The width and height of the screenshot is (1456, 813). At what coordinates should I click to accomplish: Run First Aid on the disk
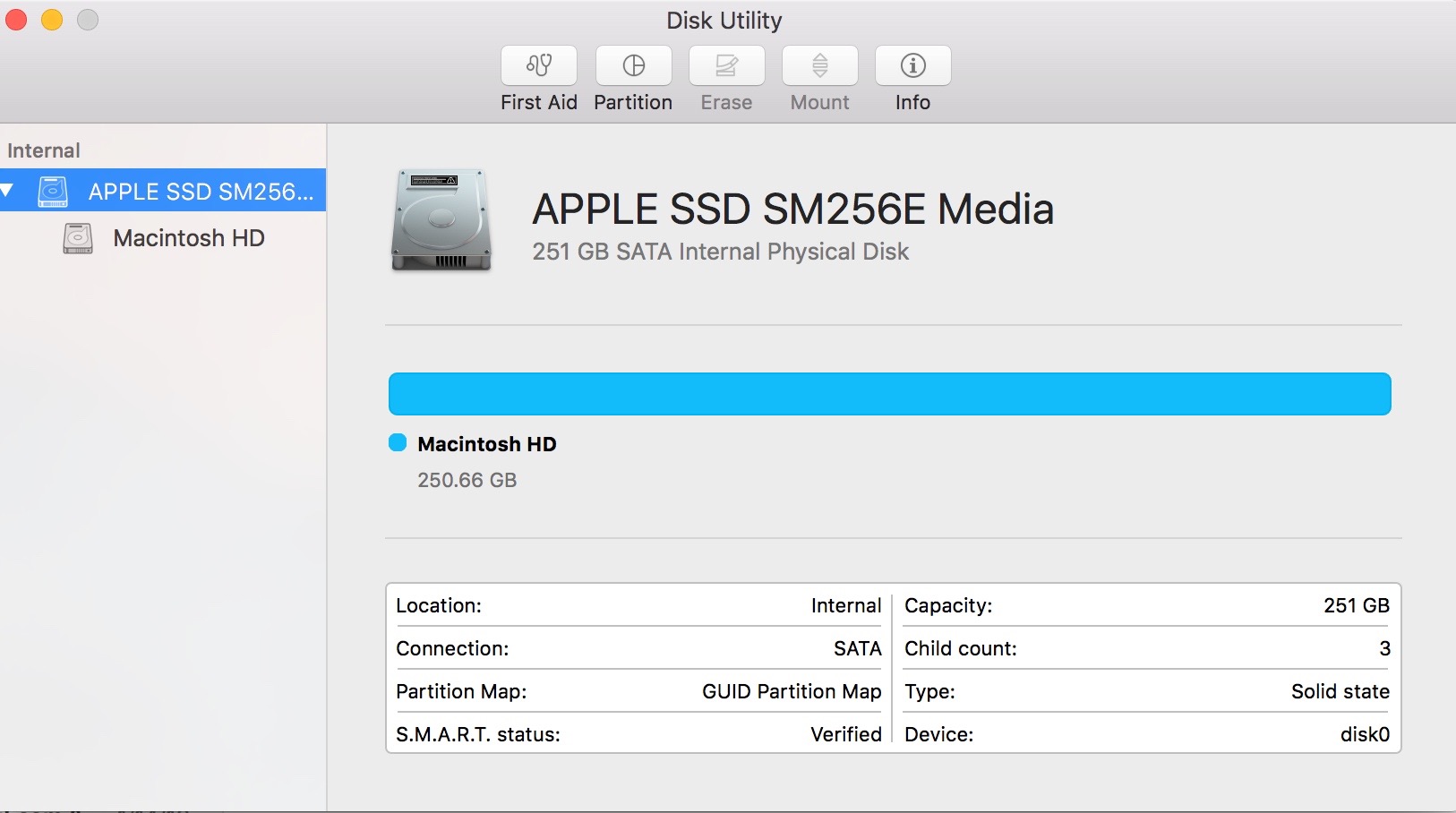[x=538, y=66]
